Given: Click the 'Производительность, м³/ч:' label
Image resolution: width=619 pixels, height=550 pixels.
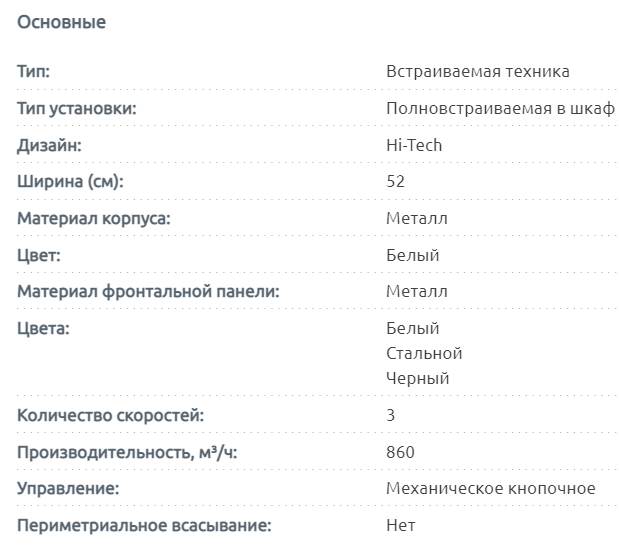Looking at the screenshot, I should point(127,452).
